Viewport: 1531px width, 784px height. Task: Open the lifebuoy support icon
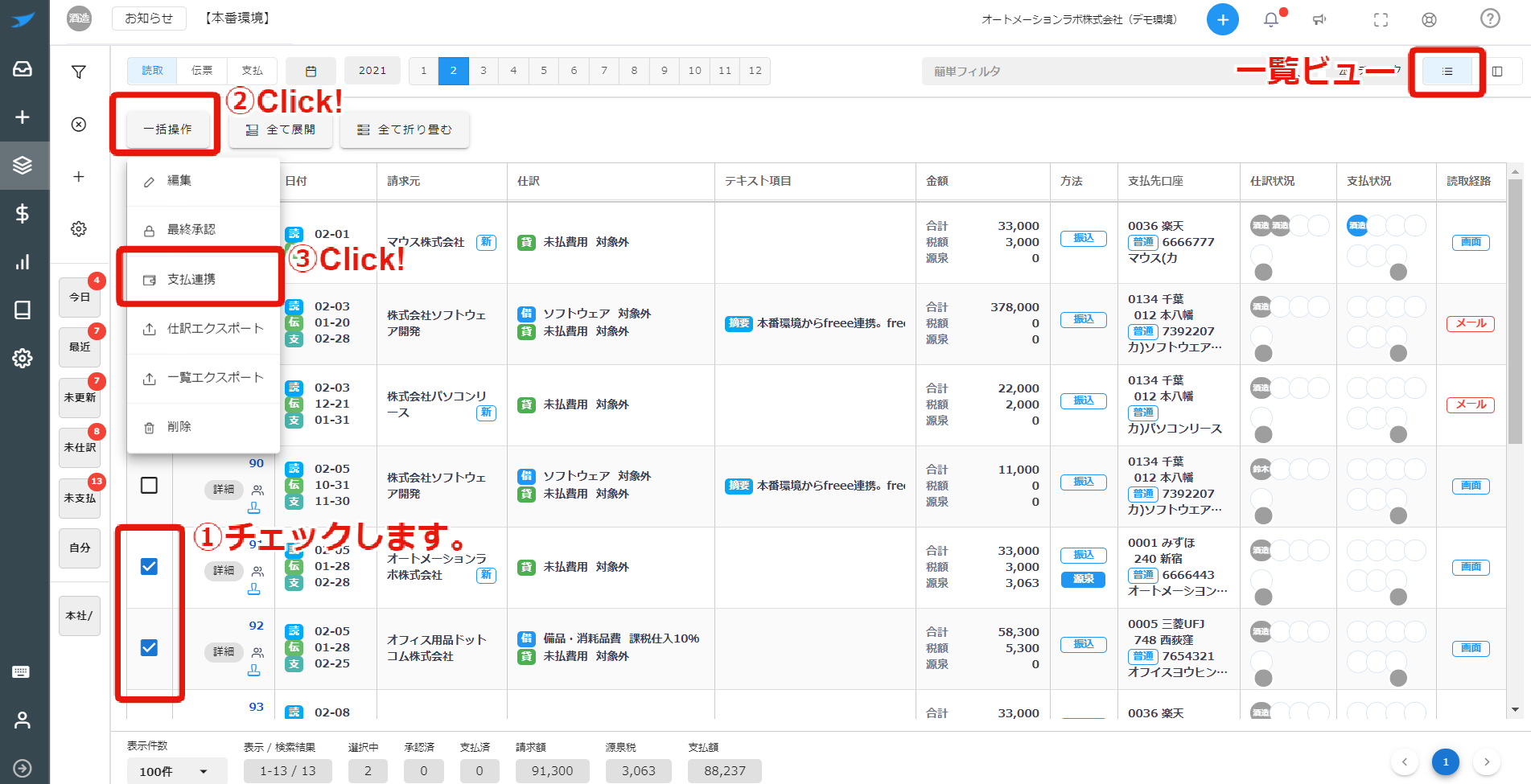pos(1429,19)
